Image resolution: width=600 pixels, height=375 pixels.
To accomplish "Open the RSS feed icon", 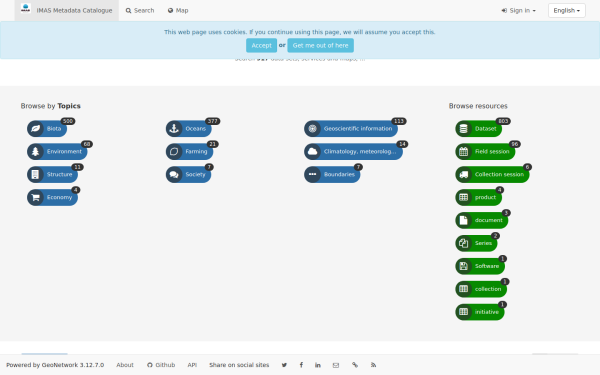I will [x=373, y=365].
